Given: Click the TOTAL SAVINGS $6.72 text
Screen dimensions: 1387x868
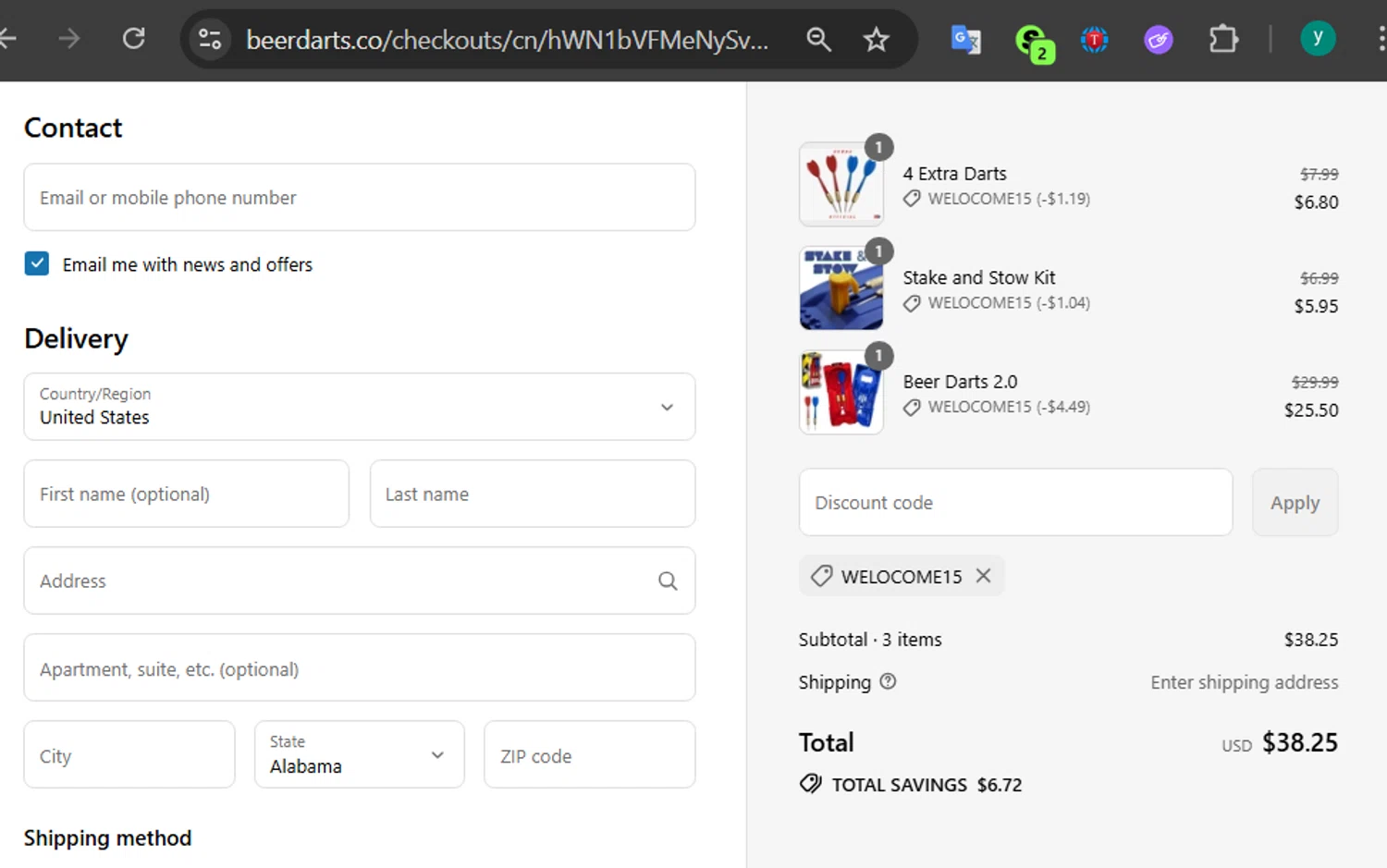Looking at the screenshot, I should (927, 785).
